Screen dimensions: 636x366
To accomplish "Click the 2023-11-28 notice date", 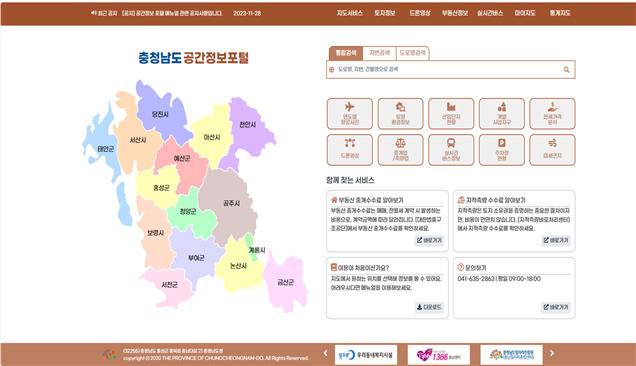I will click(x=247, y=13).
